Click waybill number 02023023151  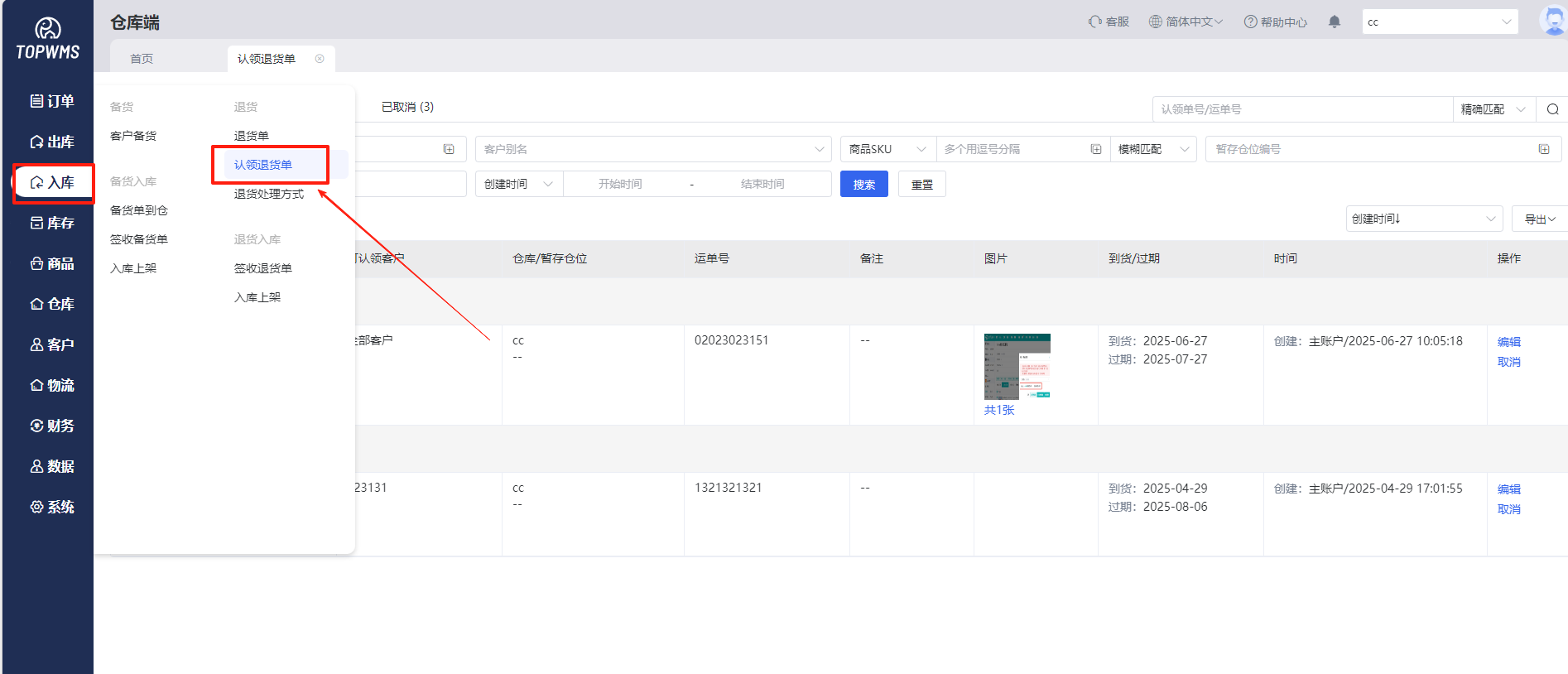tap(732, 340)
